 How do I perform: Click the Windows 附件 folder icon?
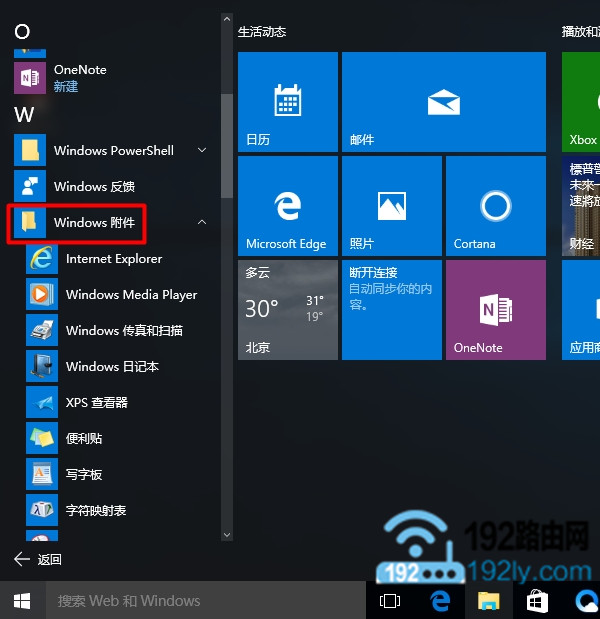[30, 222]
